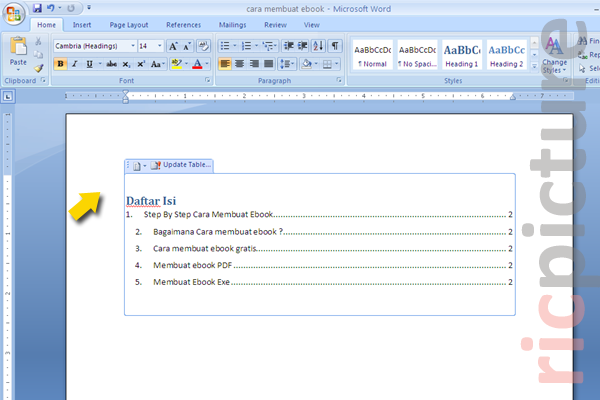This screenshot has width=600, height=400.
Task: Switch to the References tab
Action: (x=183, y=25)
